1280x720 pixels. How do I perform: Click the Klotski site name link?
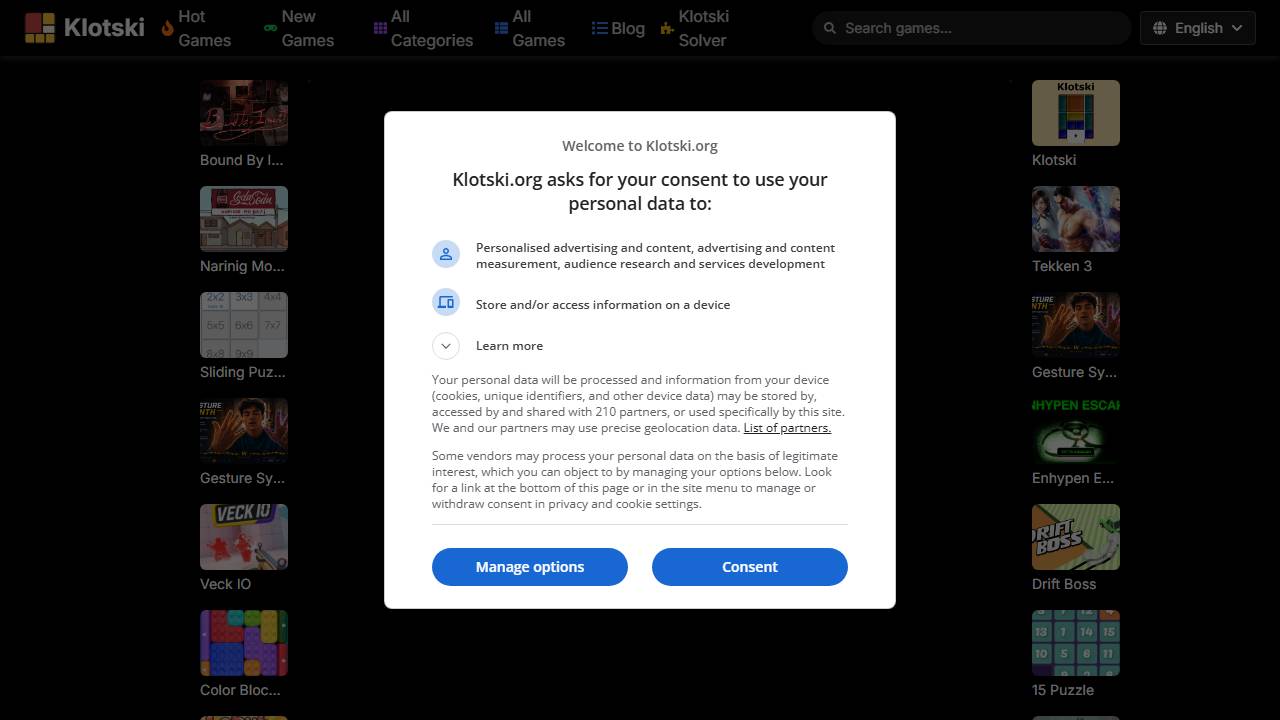pyautogui.click(x=104, y=28)
